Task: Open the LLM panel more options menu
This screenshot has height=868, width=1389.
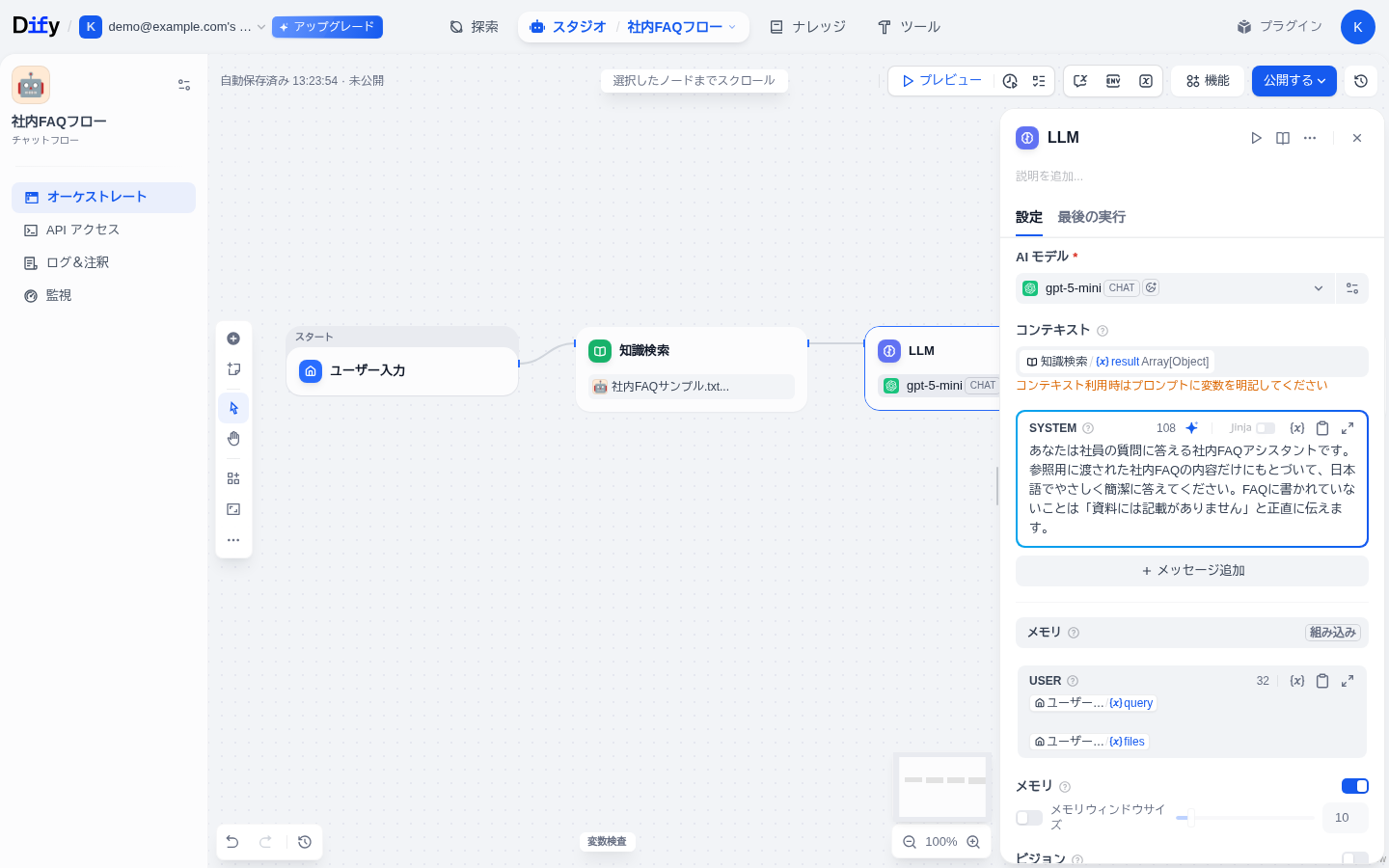Action: pyautogui.click(x=1310, y=138)
